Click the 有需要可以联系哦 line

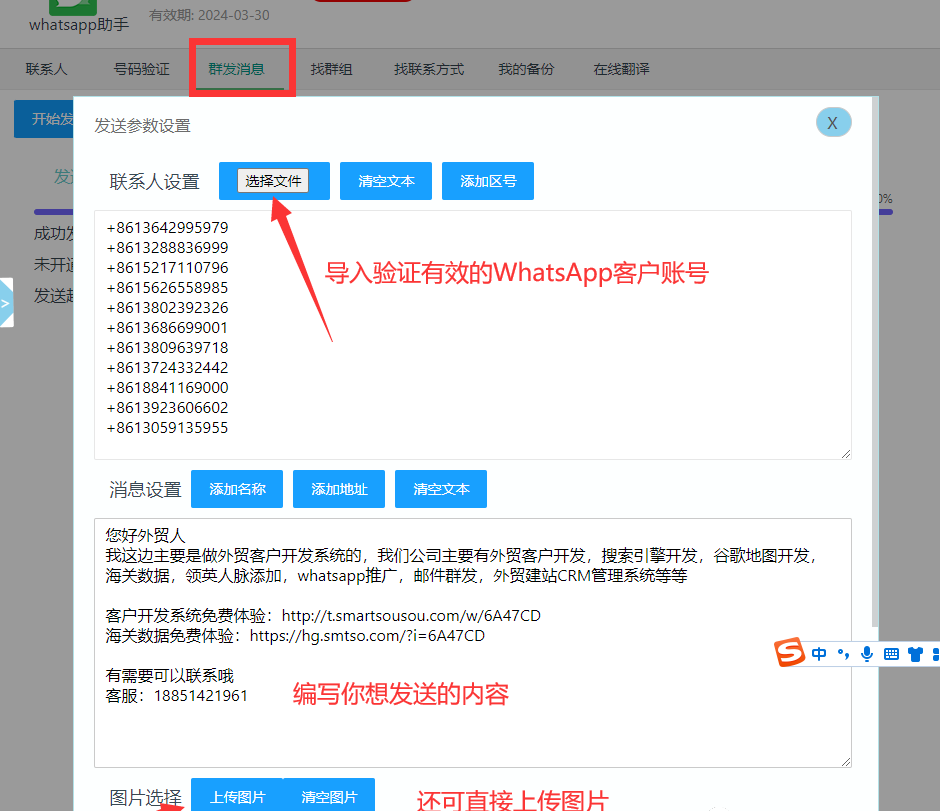click(170, 676)
